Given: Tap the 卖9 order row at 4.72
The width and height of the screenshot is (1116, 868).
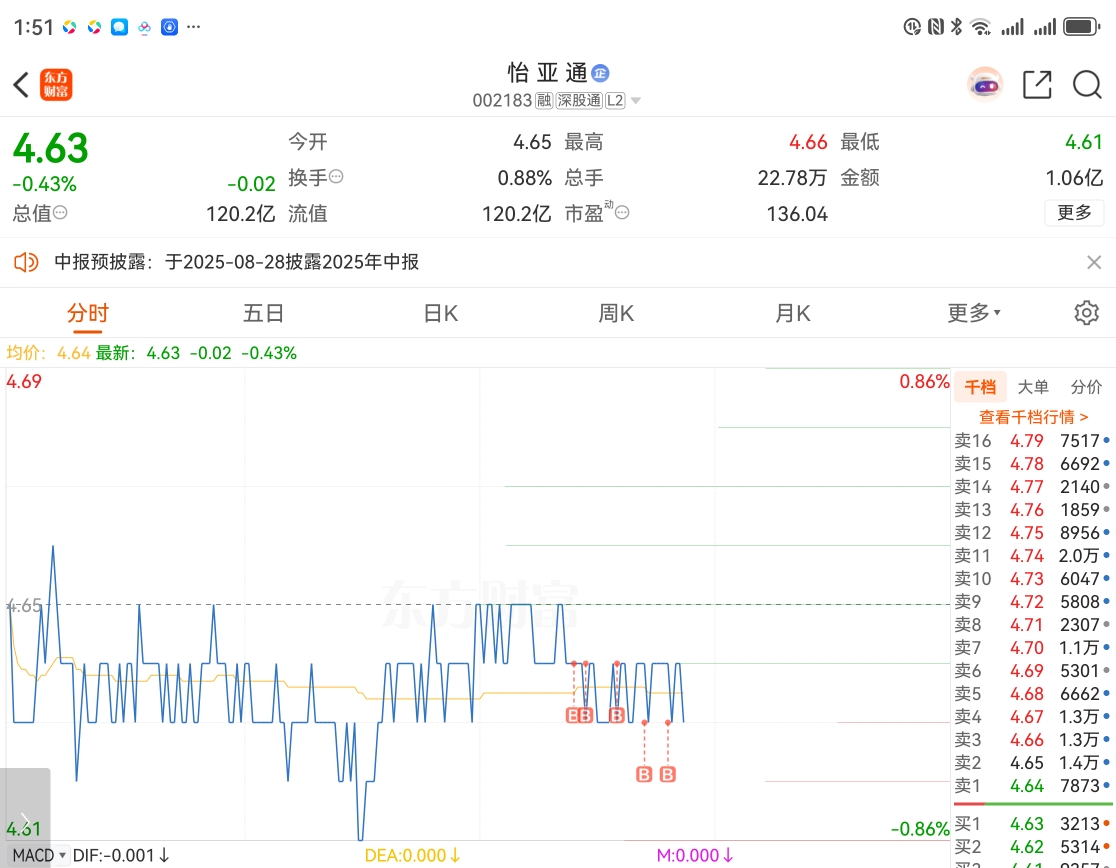Looking at the screenshot, I should (x=1033, y=602).
